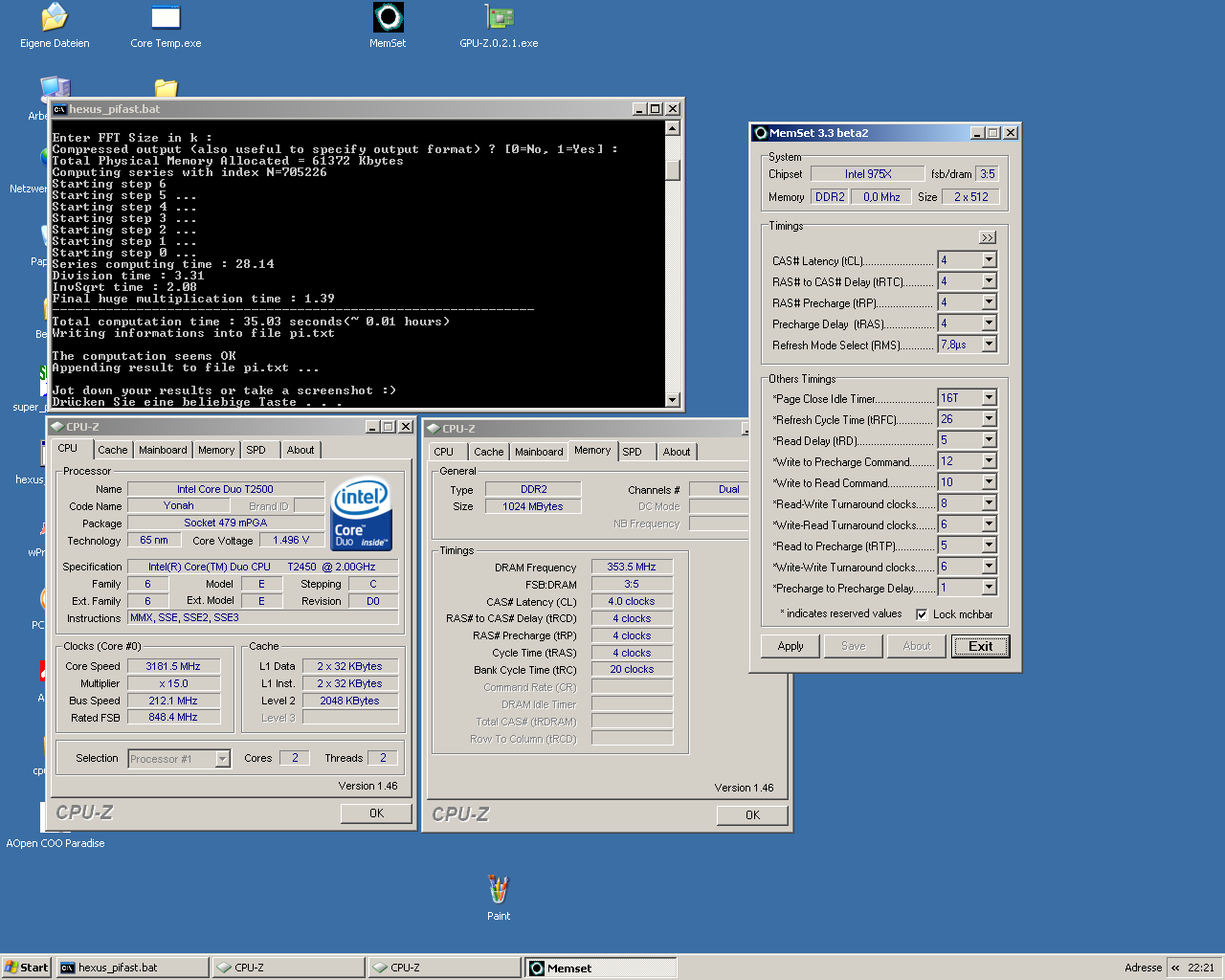Click the console window scrollbar up arrow

pyautogui.click(x=673, y=128)
